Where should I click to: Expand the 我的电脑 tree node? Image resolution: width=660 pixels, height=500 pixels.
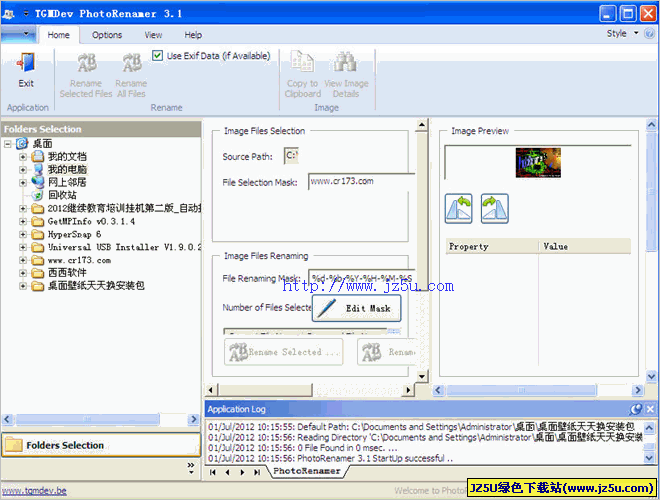click(23, 170)
